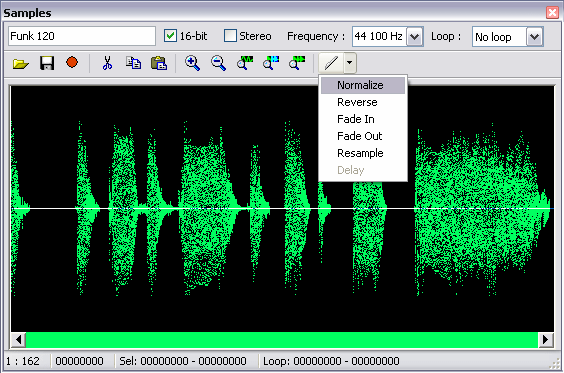
Task: Copy selection with the copy icon
Action: (133, 63)
